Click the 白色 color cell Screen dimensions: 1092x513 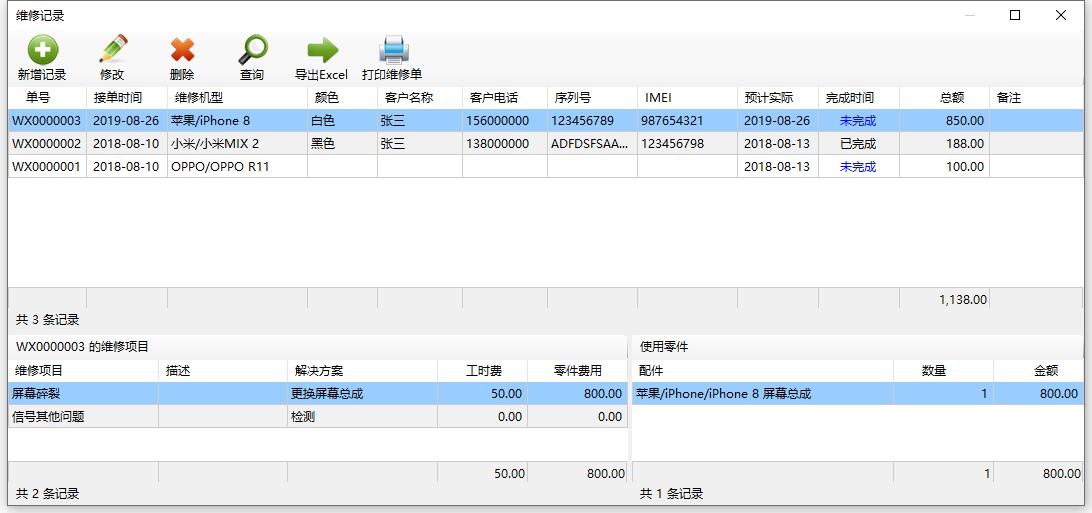coord(343,120)
